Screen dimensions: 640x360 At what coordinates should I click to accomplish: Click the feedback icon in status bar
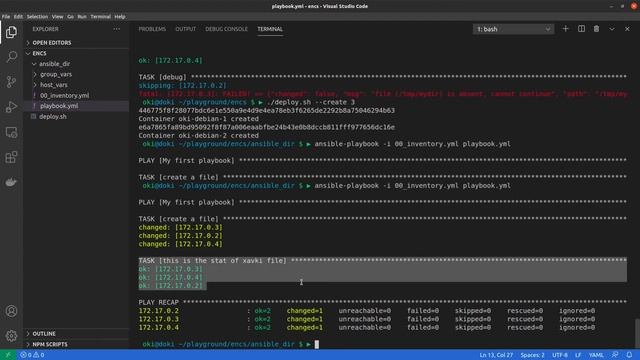click(615, 355)
